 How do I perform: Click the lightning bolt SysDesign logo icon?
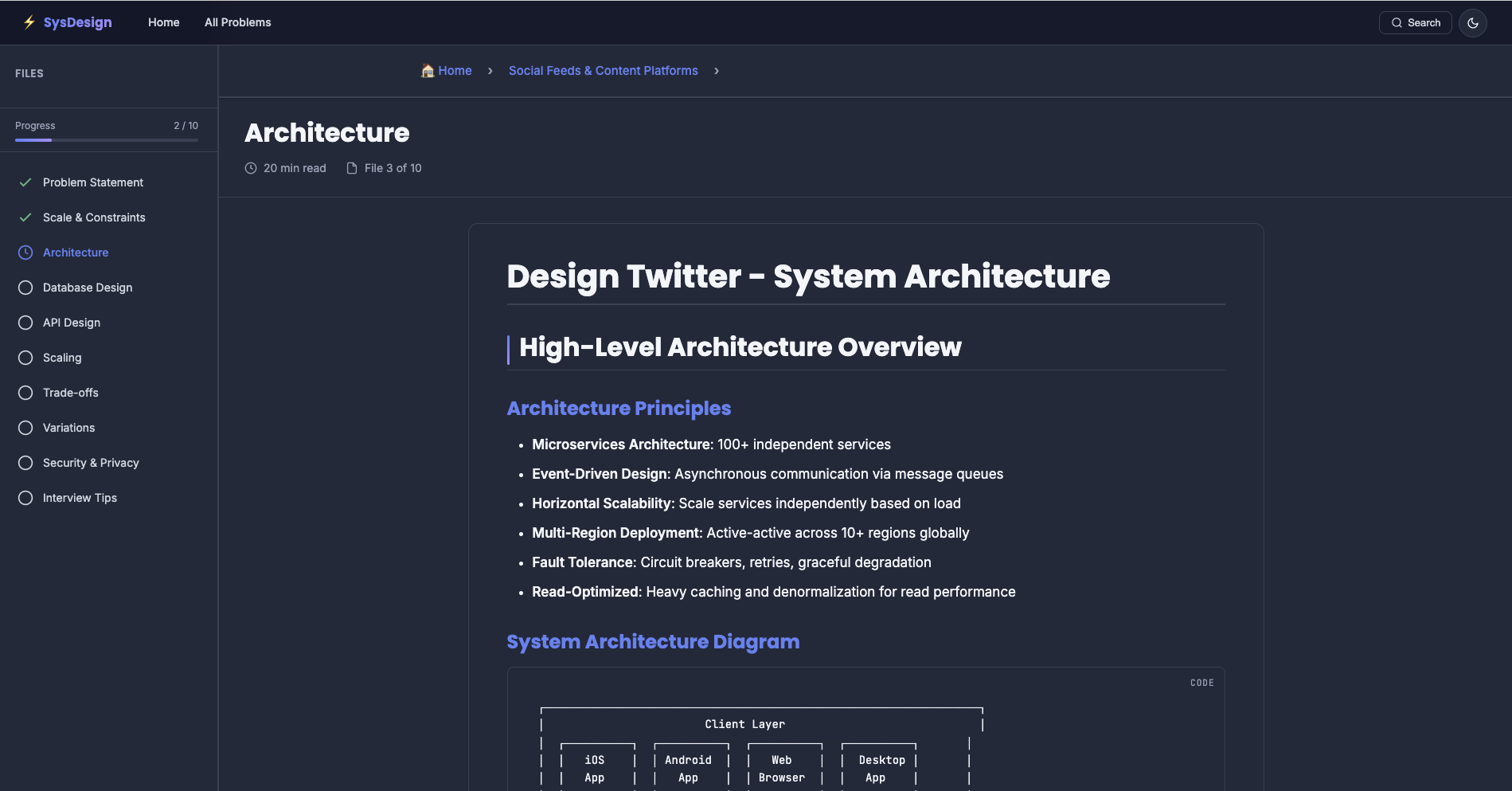pos(29,22)
